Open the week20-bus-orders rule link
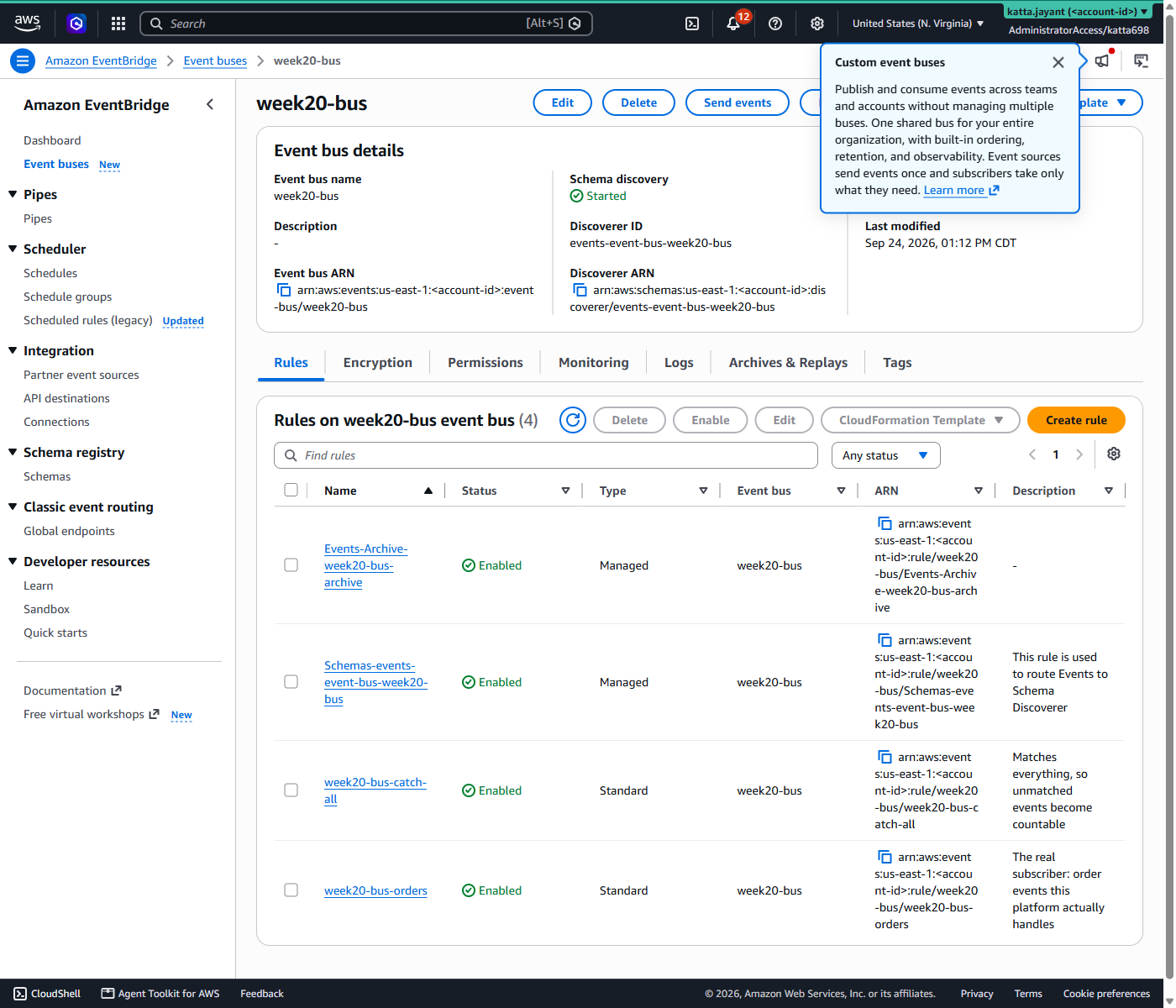Screen dimensions: 1176x1008 (375, 890)
